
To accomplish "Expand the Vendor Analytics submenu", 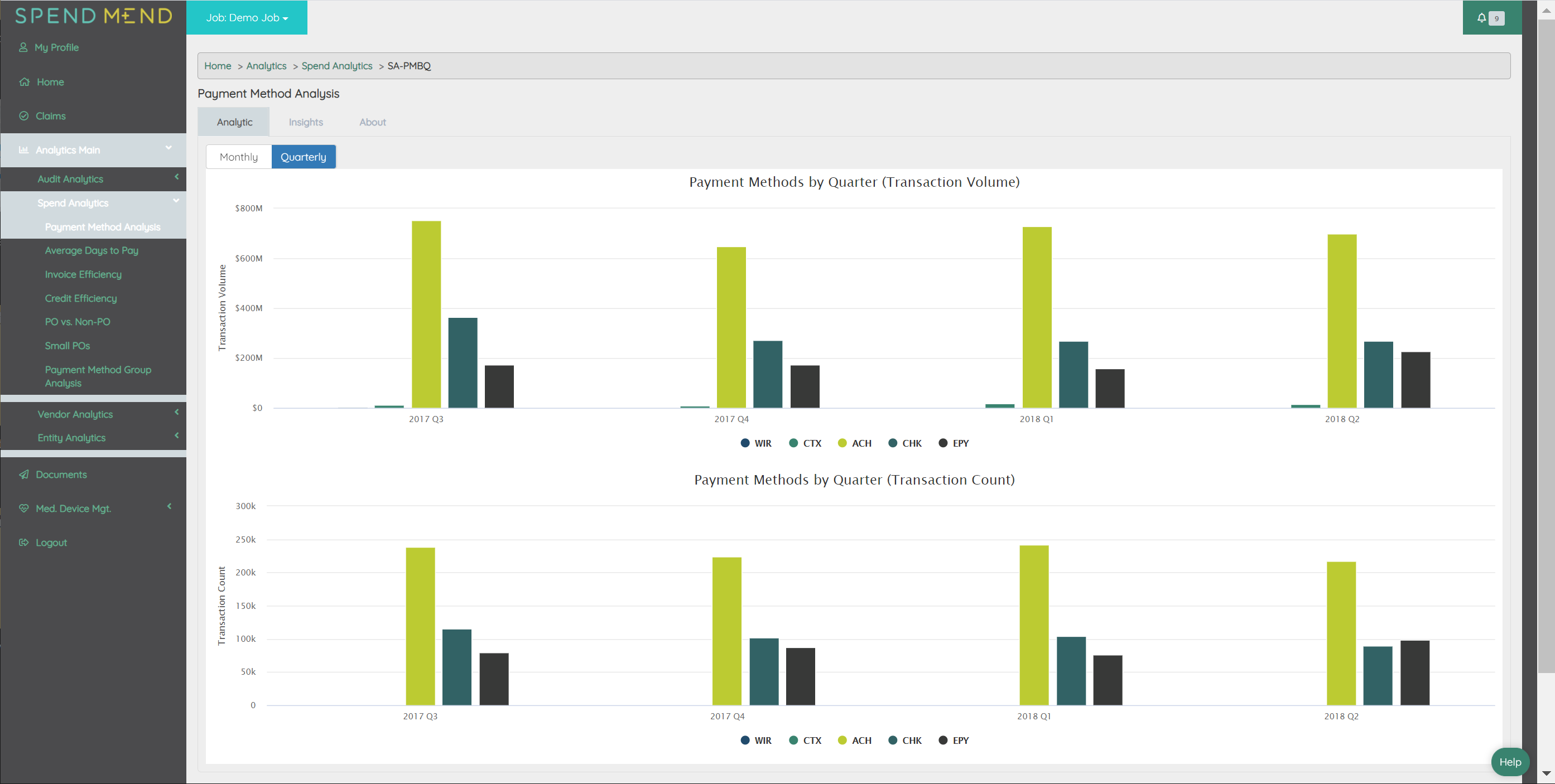I will click(x=75, y=414).
